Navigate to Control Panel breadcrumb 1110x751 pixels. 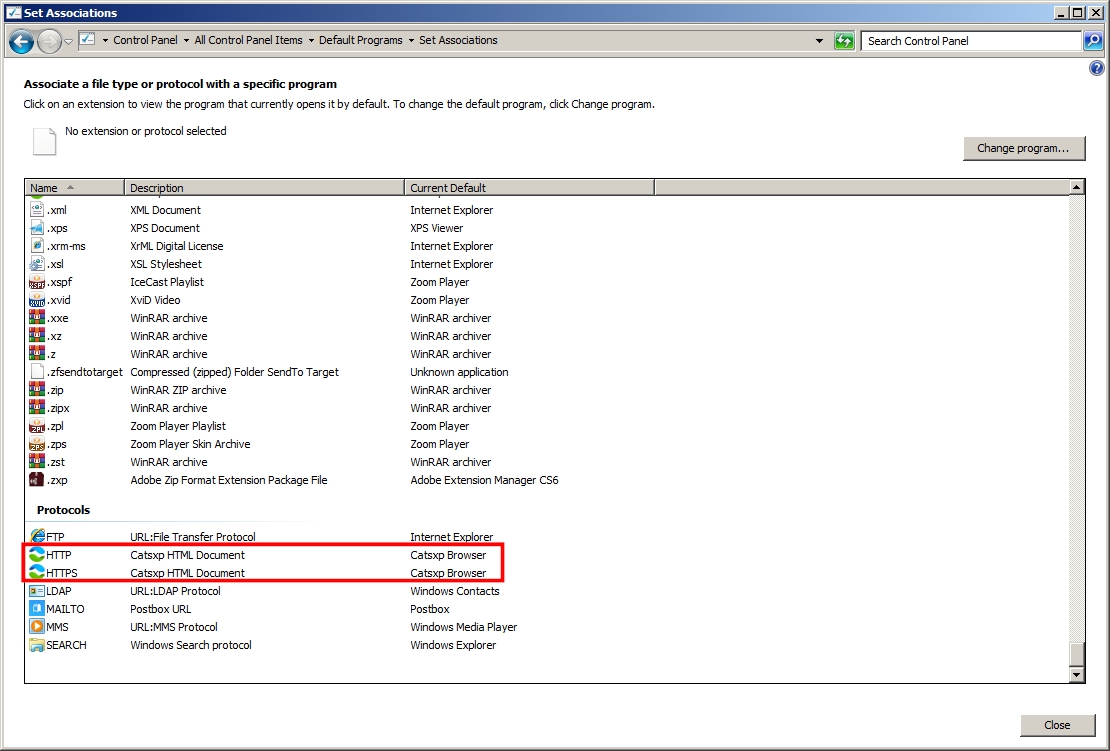(x=145, y=40)
